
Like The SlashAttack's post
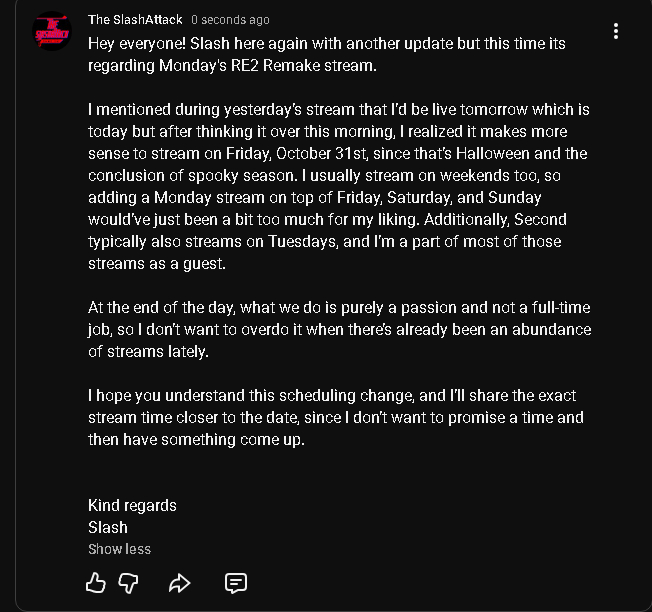click(96, 582)
